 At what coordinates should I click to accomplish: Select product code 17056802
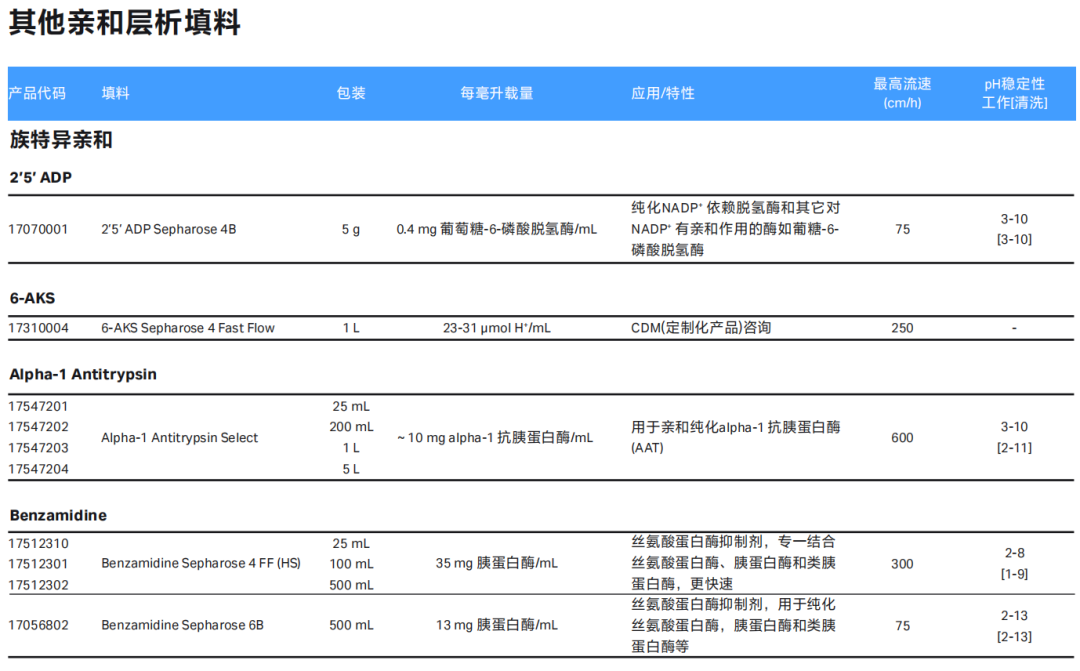pyautogui.click(x=39, y=626)
